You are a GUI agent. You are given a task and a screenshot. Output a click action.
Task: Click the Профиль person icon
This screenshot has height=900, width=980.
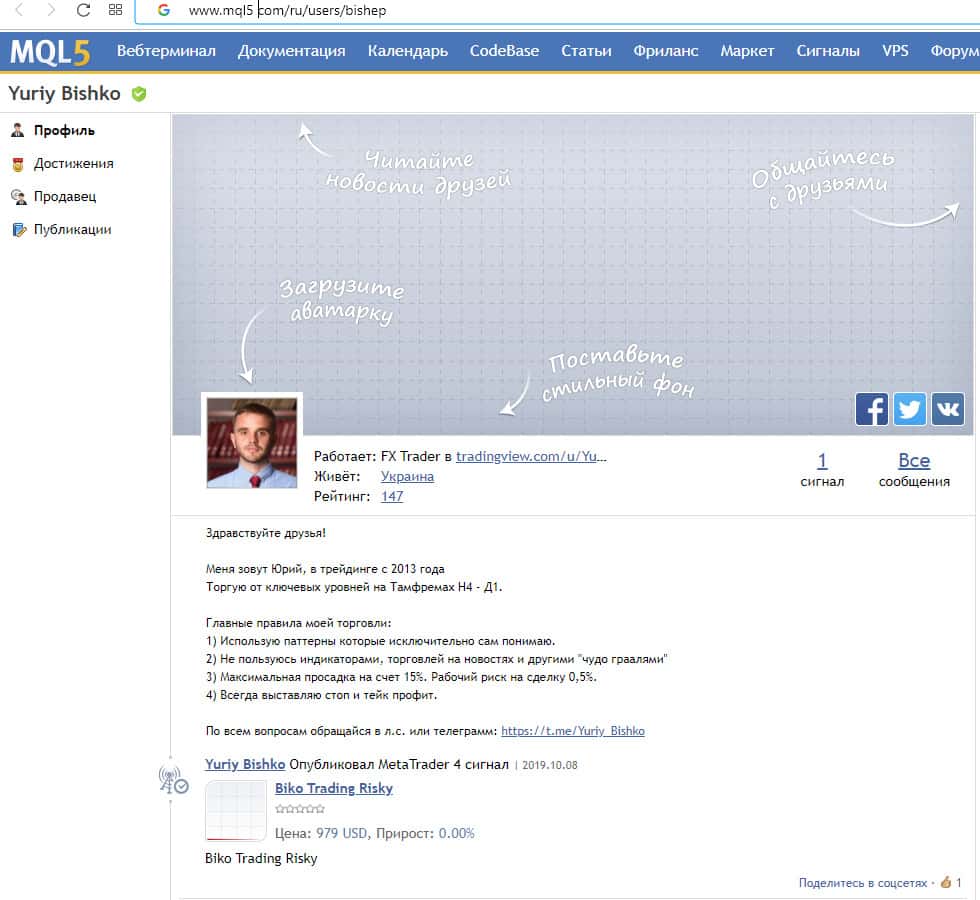[x=18, y=130]
